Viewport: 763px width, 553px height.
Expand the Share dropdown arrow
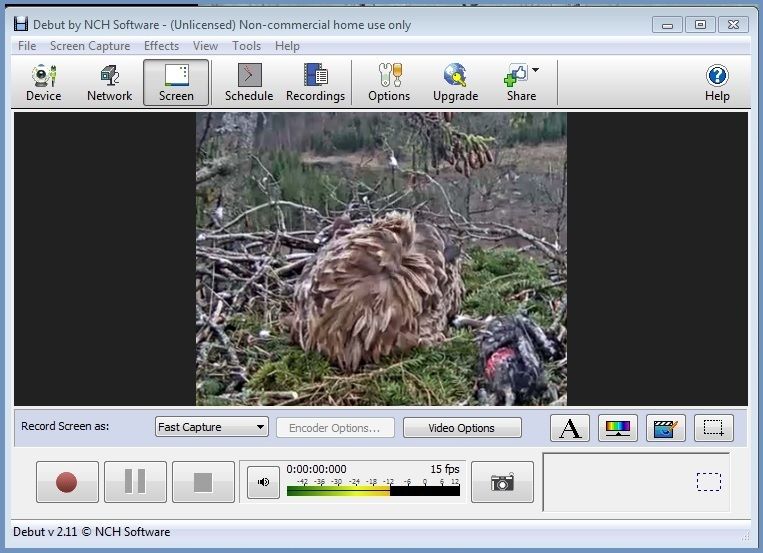535,70
